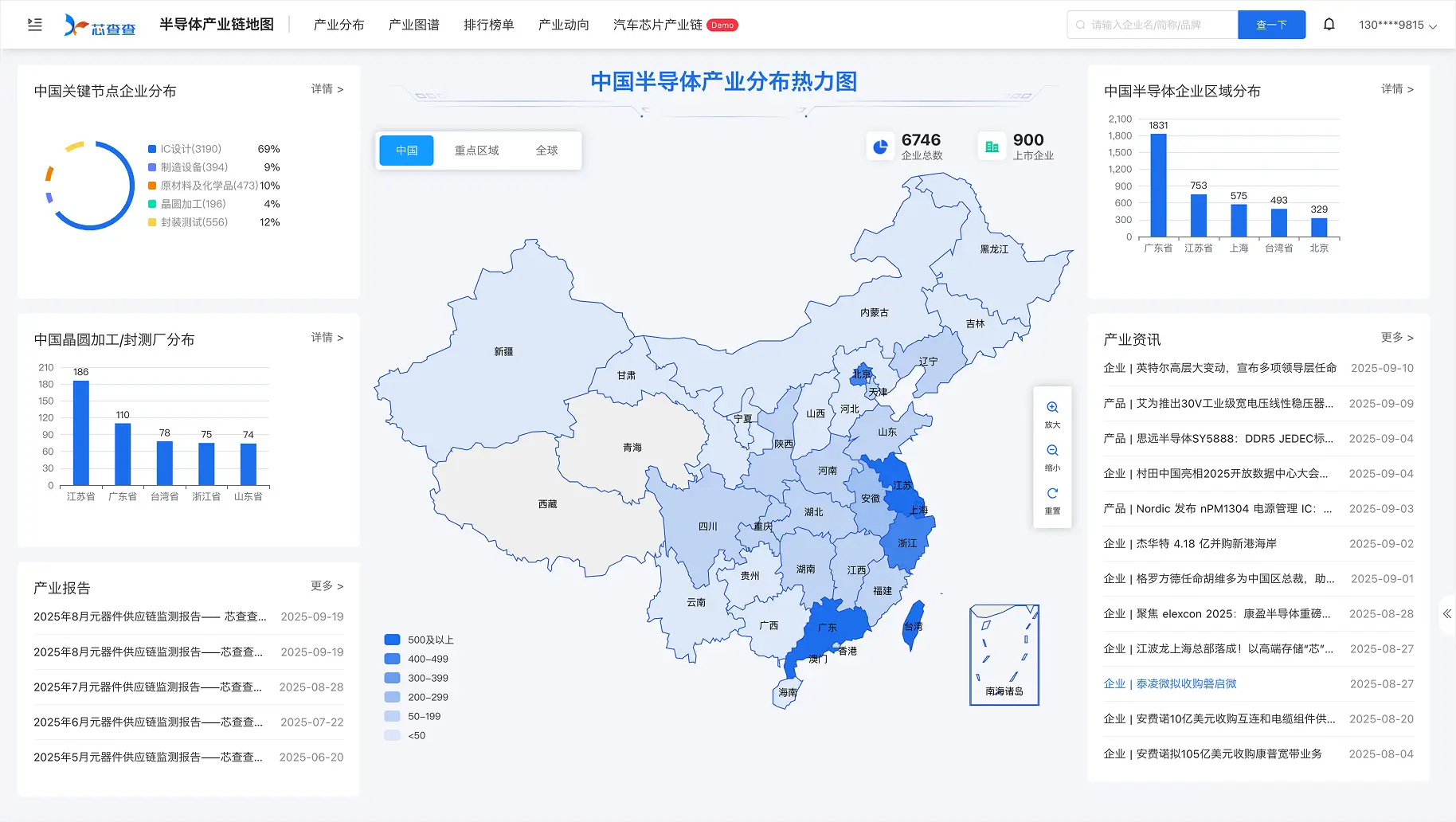Click the sidebar collapse menu icon
Viewport: 1456px width, 822px height.
[35, 25]
